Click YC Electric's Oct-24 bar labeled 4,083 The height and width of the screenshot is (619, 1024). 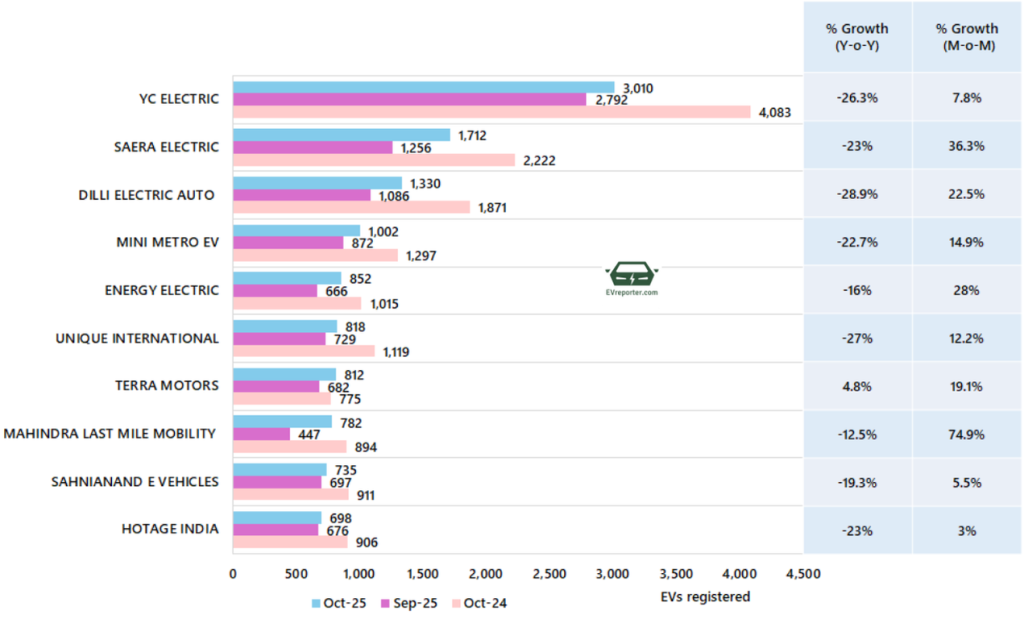[491, 112]
